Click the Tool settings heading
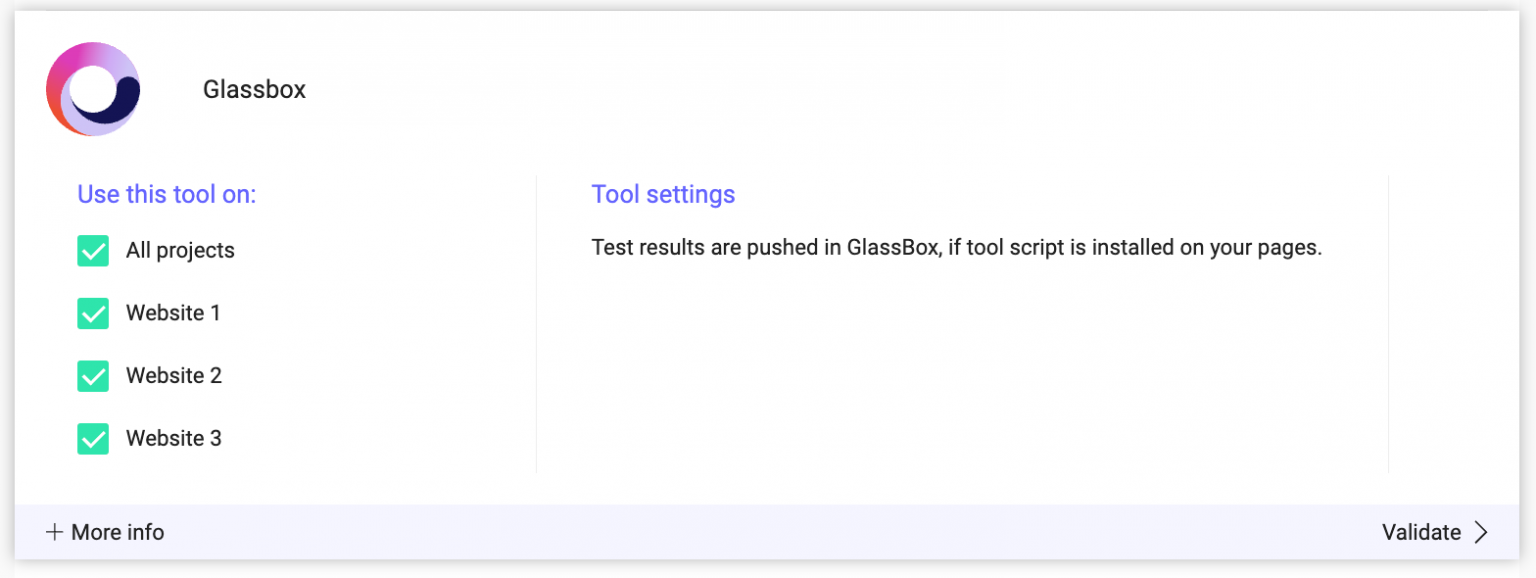 click(x=663, y=194)
